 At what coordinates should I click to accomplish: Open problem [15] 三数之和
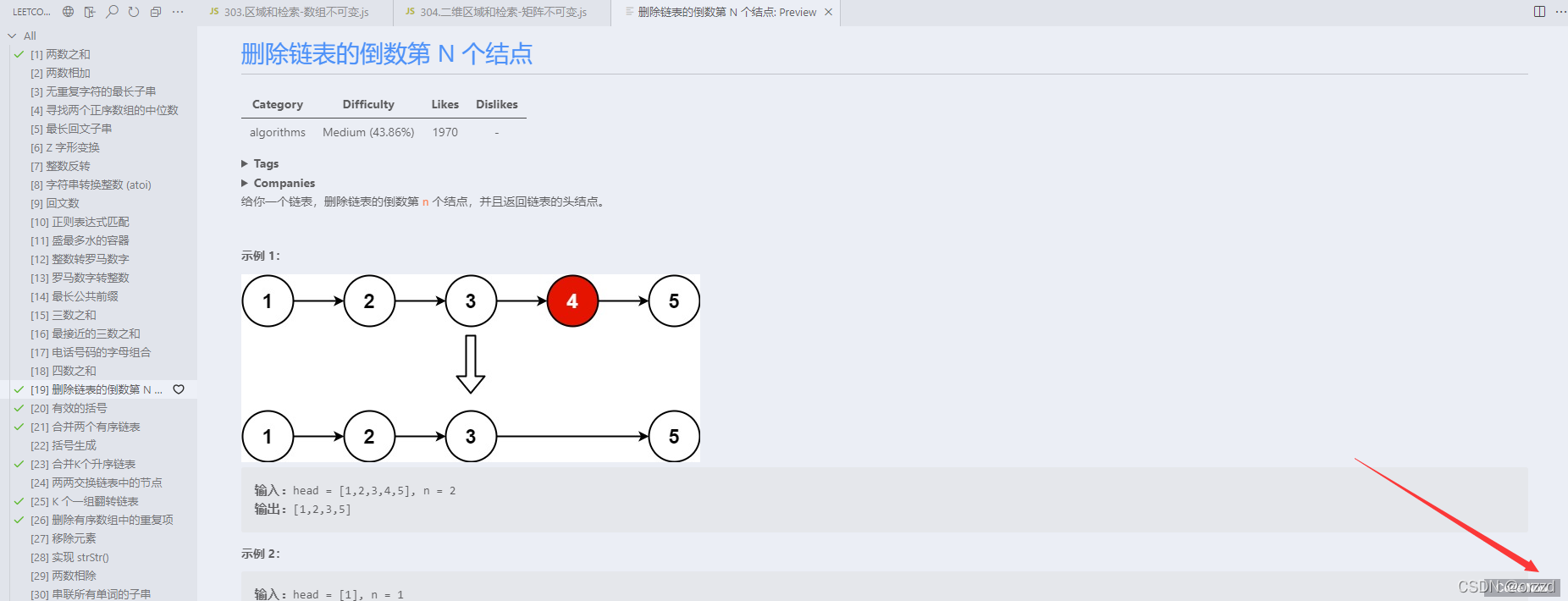click(63, 315)
